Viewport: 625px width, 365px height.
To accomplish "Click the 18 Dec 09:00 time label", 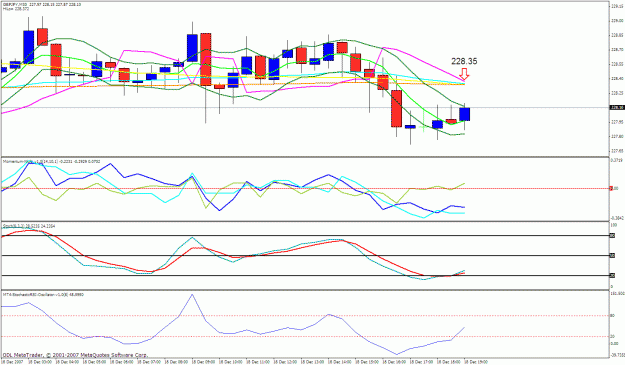I will click(204, 362).
